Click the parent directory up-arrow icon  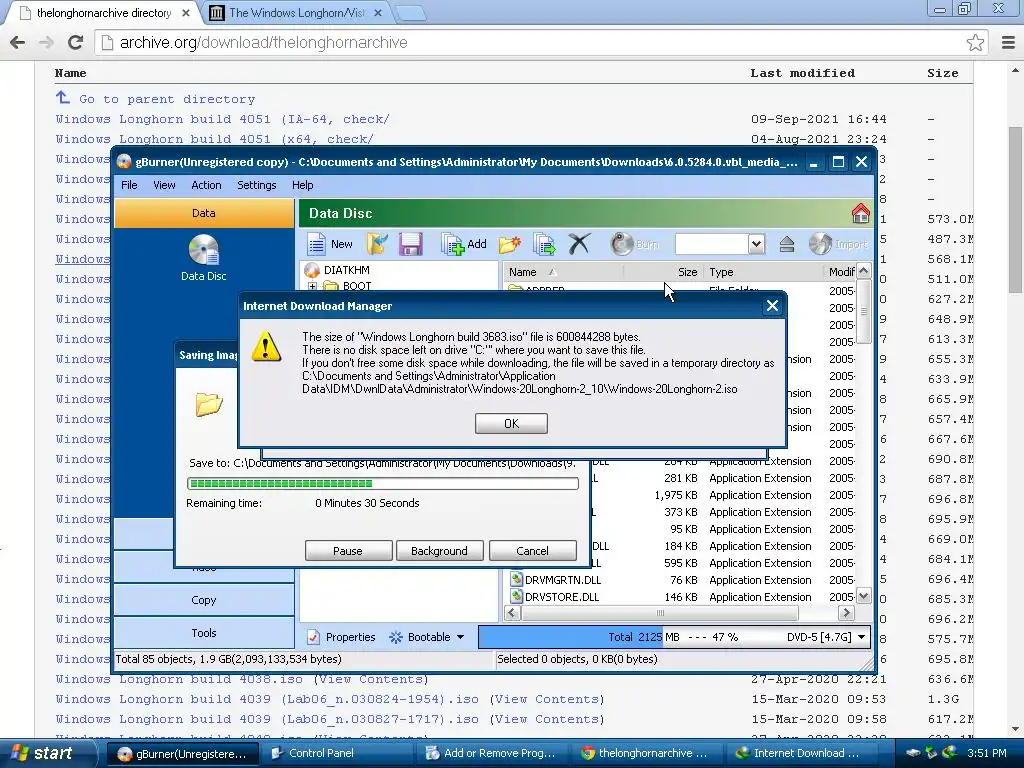[x=63, y=97]
